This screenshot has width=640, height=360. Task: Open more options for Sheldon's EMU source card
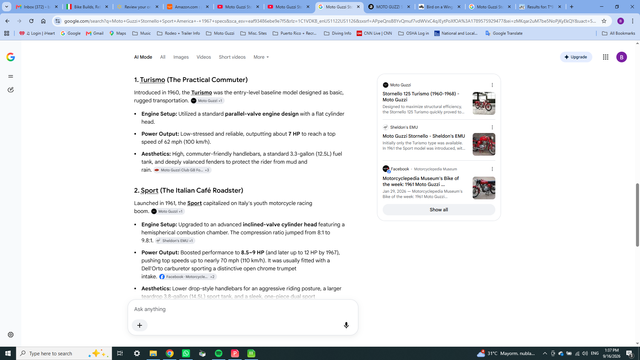(492, 127)
